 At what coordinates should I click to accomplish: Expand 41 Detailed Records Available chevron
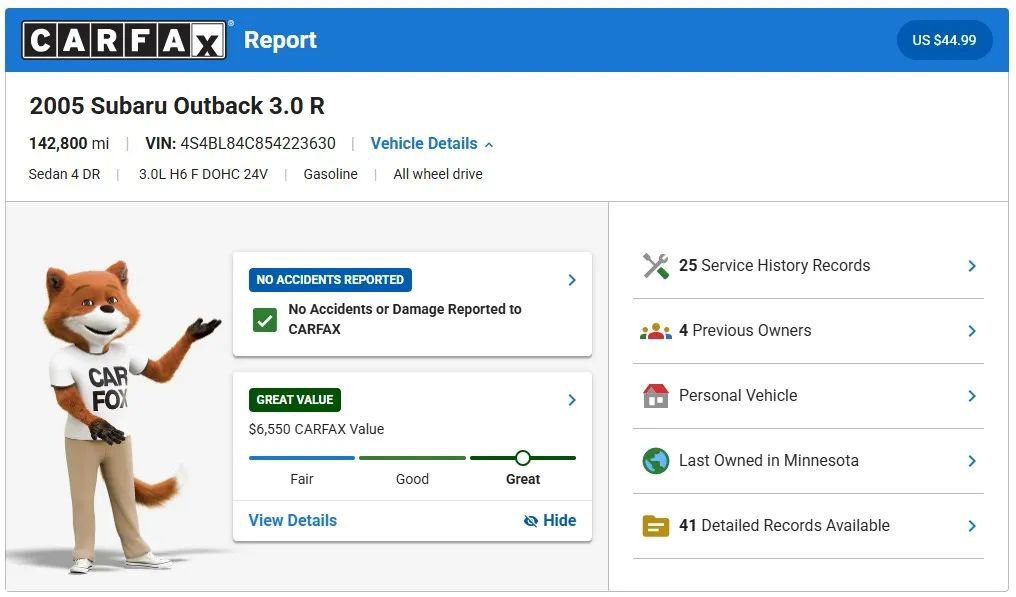(971, 526)
